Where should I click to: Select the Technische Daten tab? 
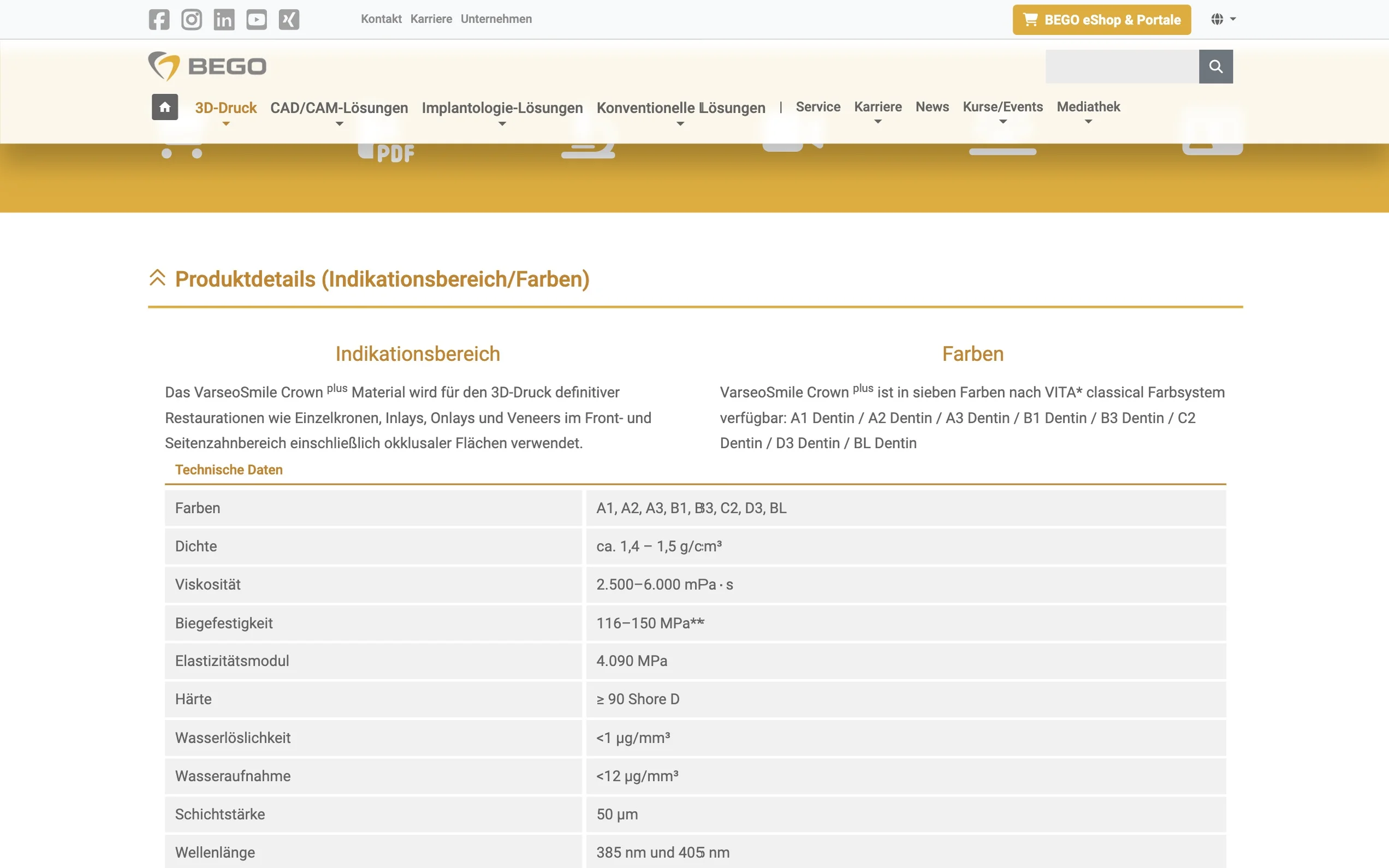coord(229,469)
